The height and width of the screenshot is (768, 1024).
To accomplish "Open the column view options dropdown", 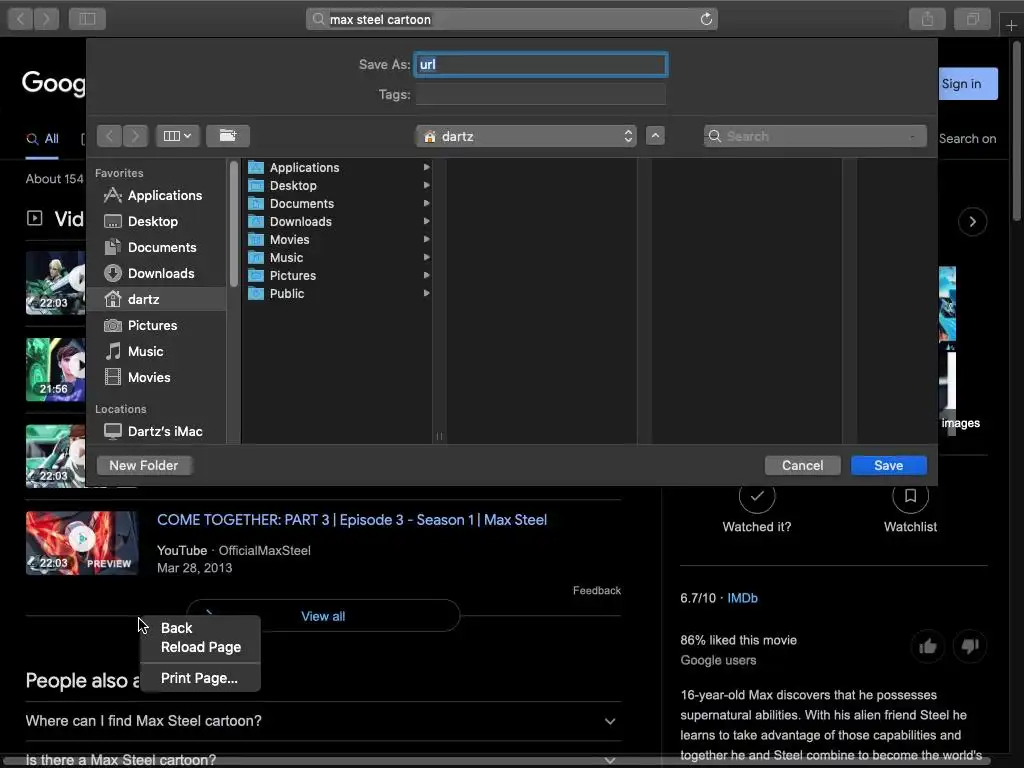I will 178,136.
